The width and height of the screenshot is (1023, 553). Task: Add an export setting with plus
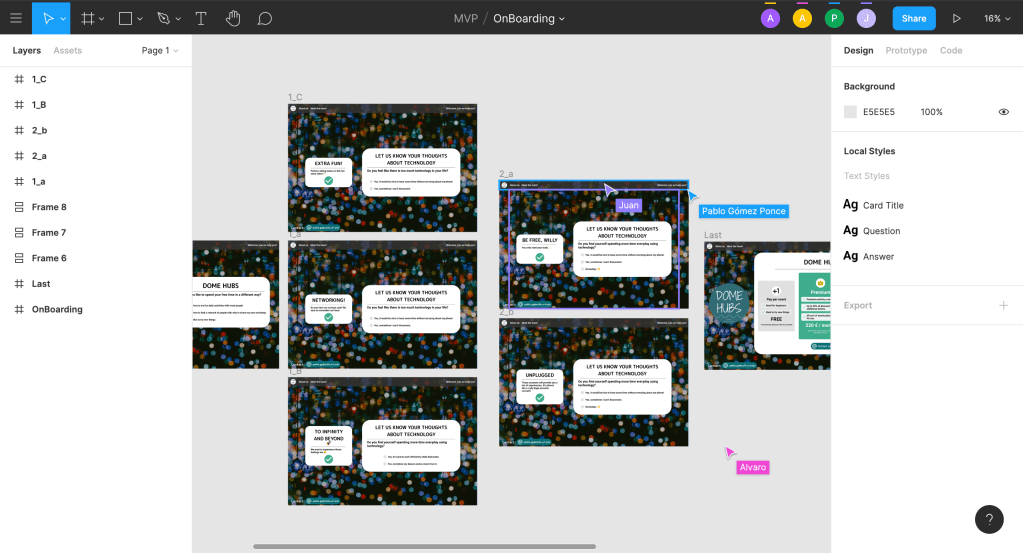[1003, 305]
